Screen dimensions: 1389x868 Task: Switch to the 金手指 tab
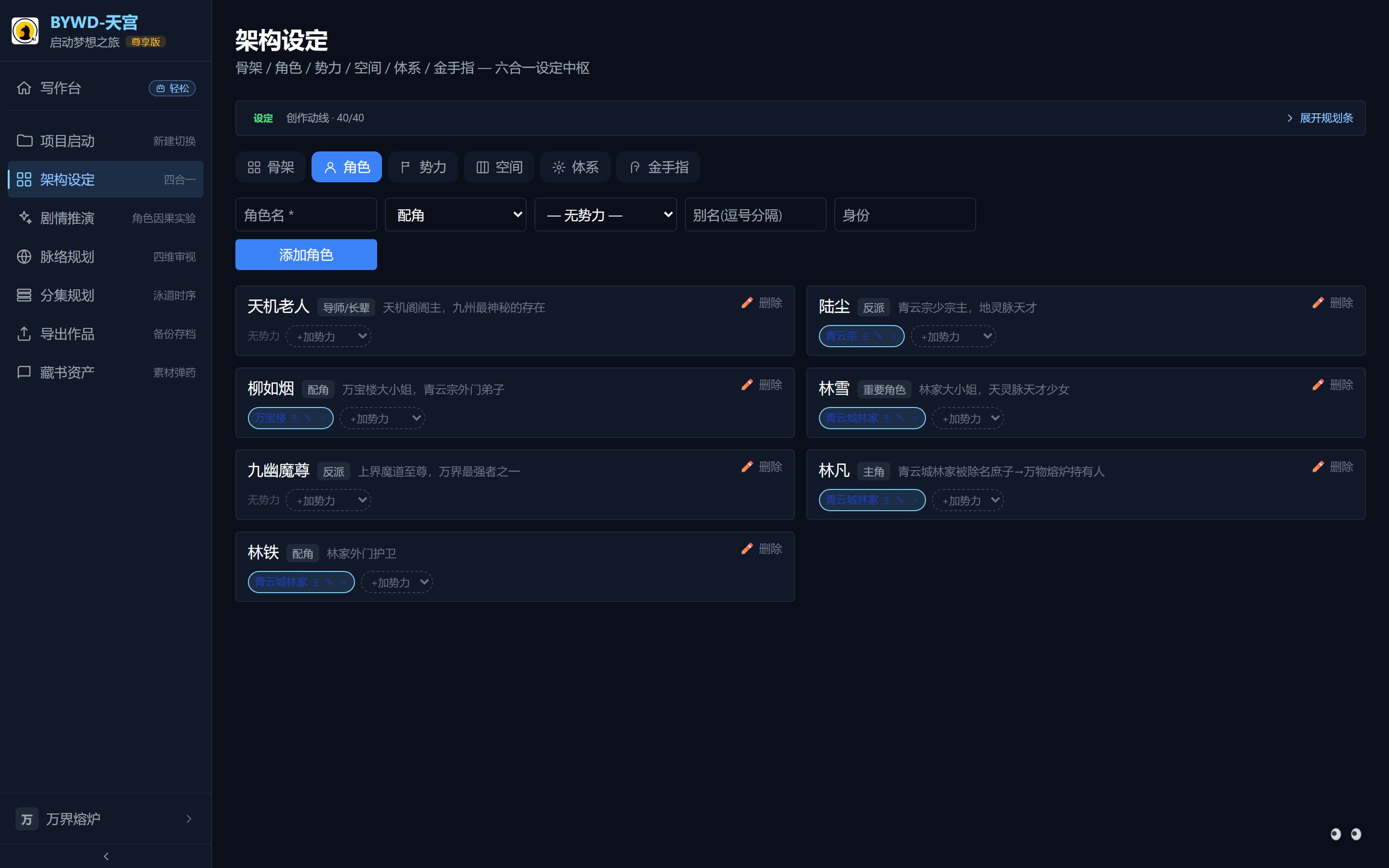[x=658, y=167]
